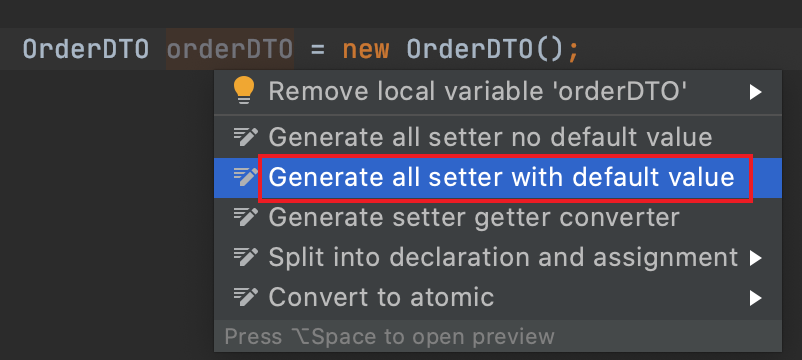The height and width of the screenshot is (360, 802).
Task: Click pencil icon beside 'Generate all setter with default value'
Action: (x=245, y=176)
